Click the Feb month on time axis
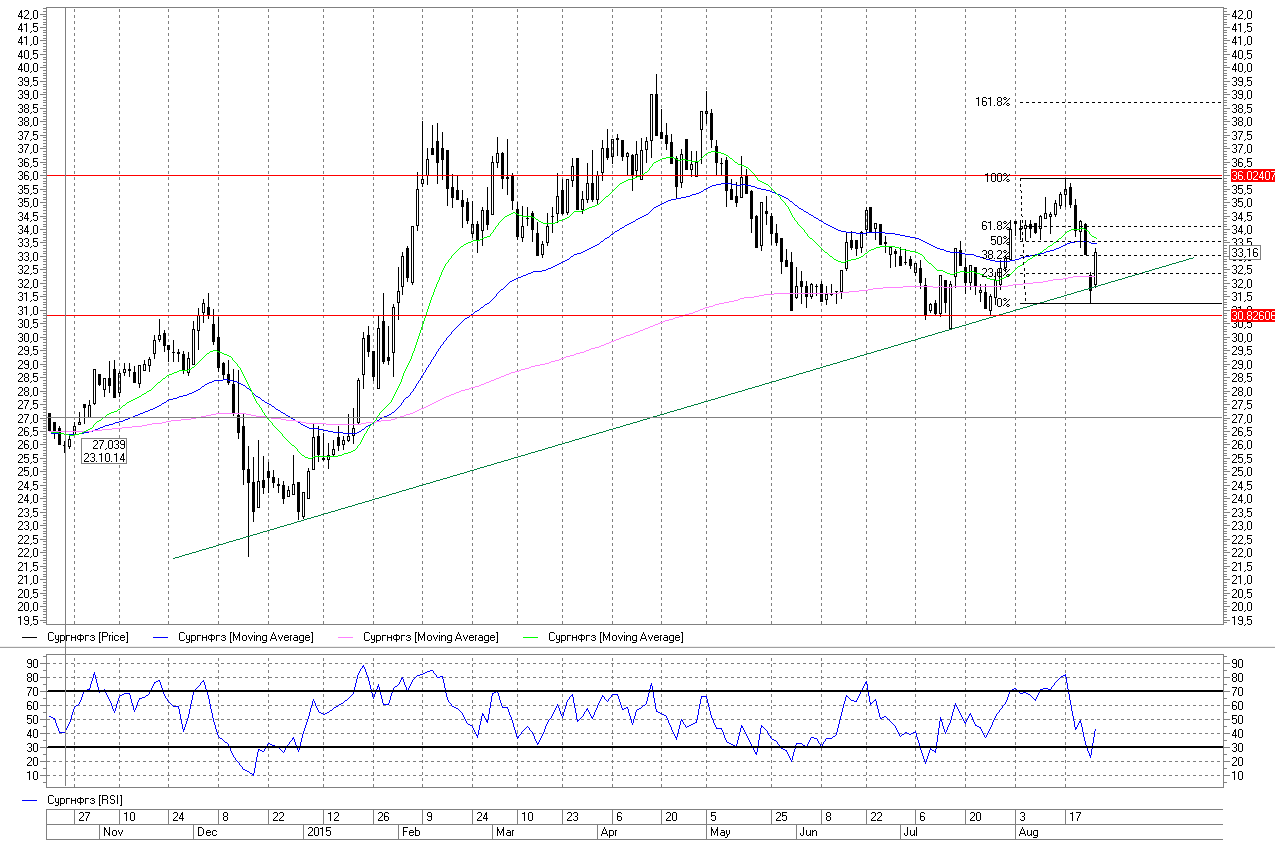This screenshot has width=1275, height=841. click(410, 832)
